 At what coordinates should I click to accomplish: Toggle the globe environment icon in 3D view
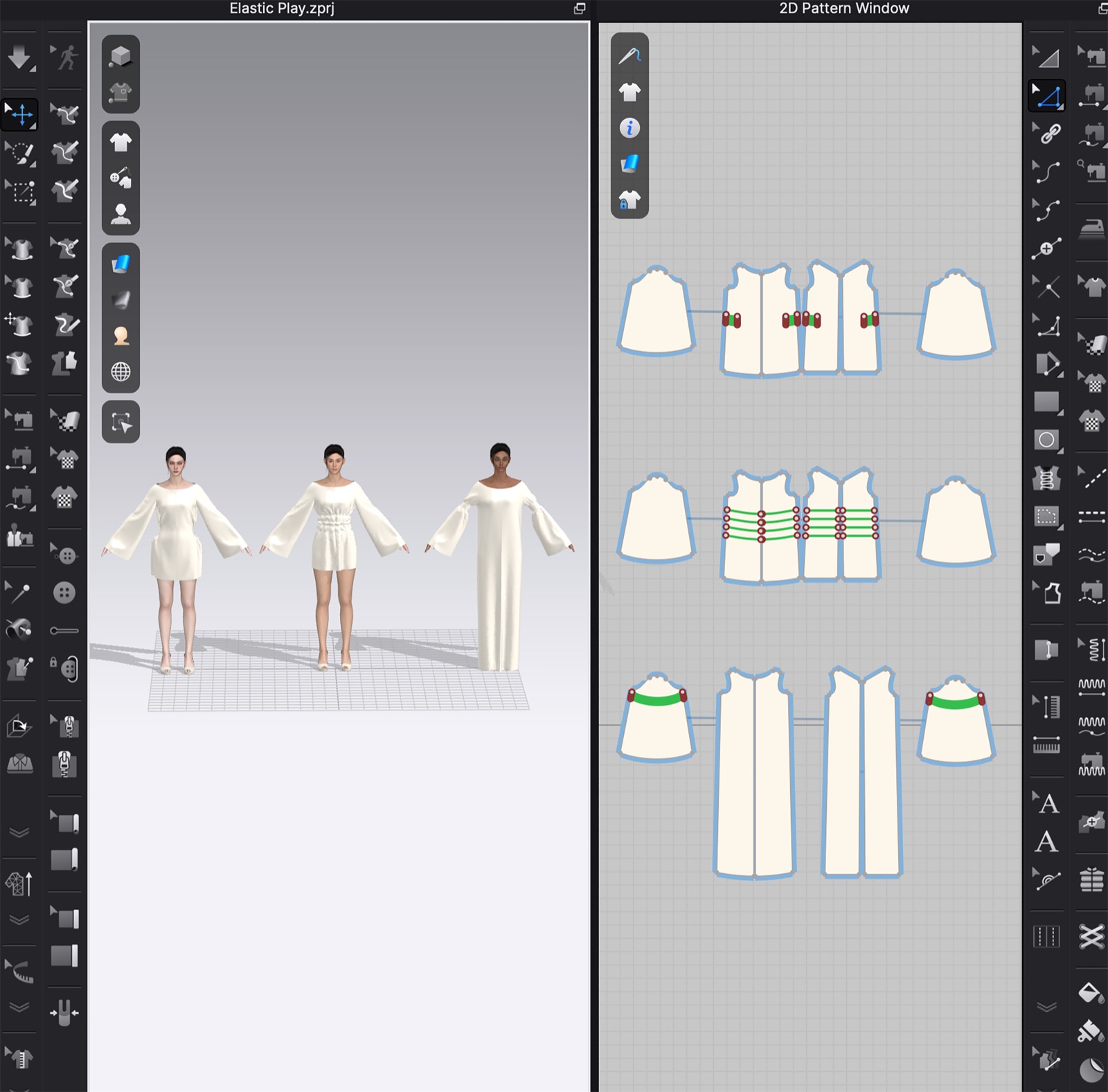click(120, 372)
